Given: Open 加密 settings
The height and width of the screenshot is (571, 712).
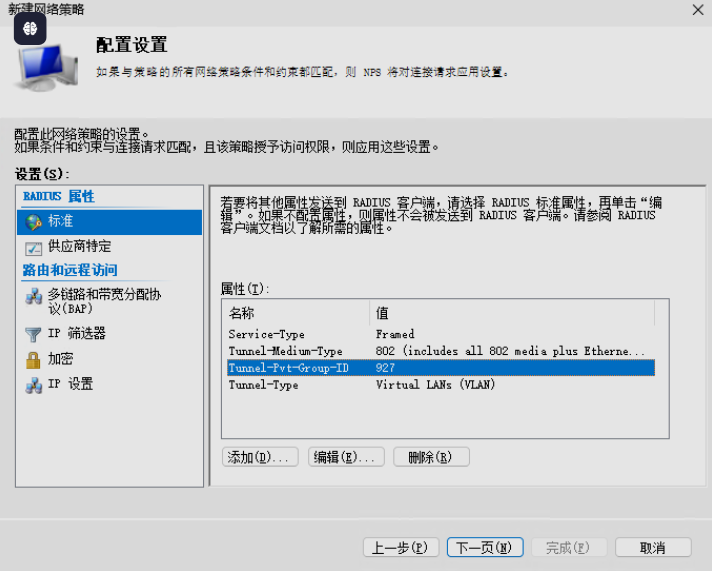Looking at the screenshot, I should point(109,359).
